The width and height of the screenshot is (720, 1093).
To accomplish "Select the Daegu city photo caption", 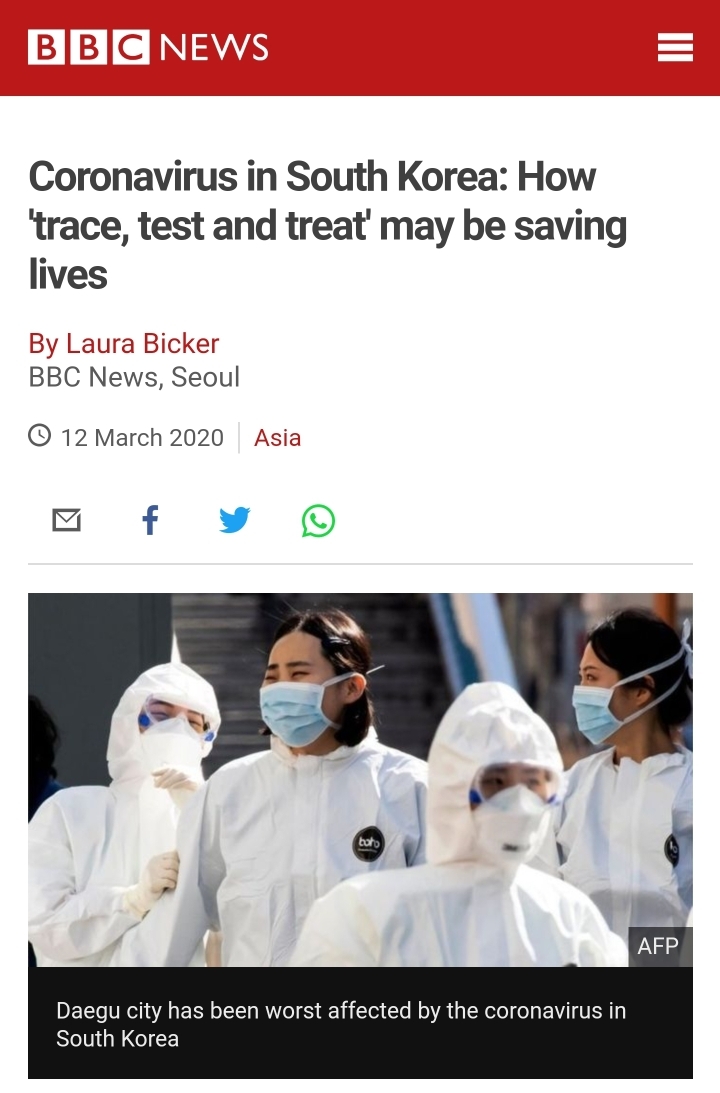I will [x=341, y=1024].
